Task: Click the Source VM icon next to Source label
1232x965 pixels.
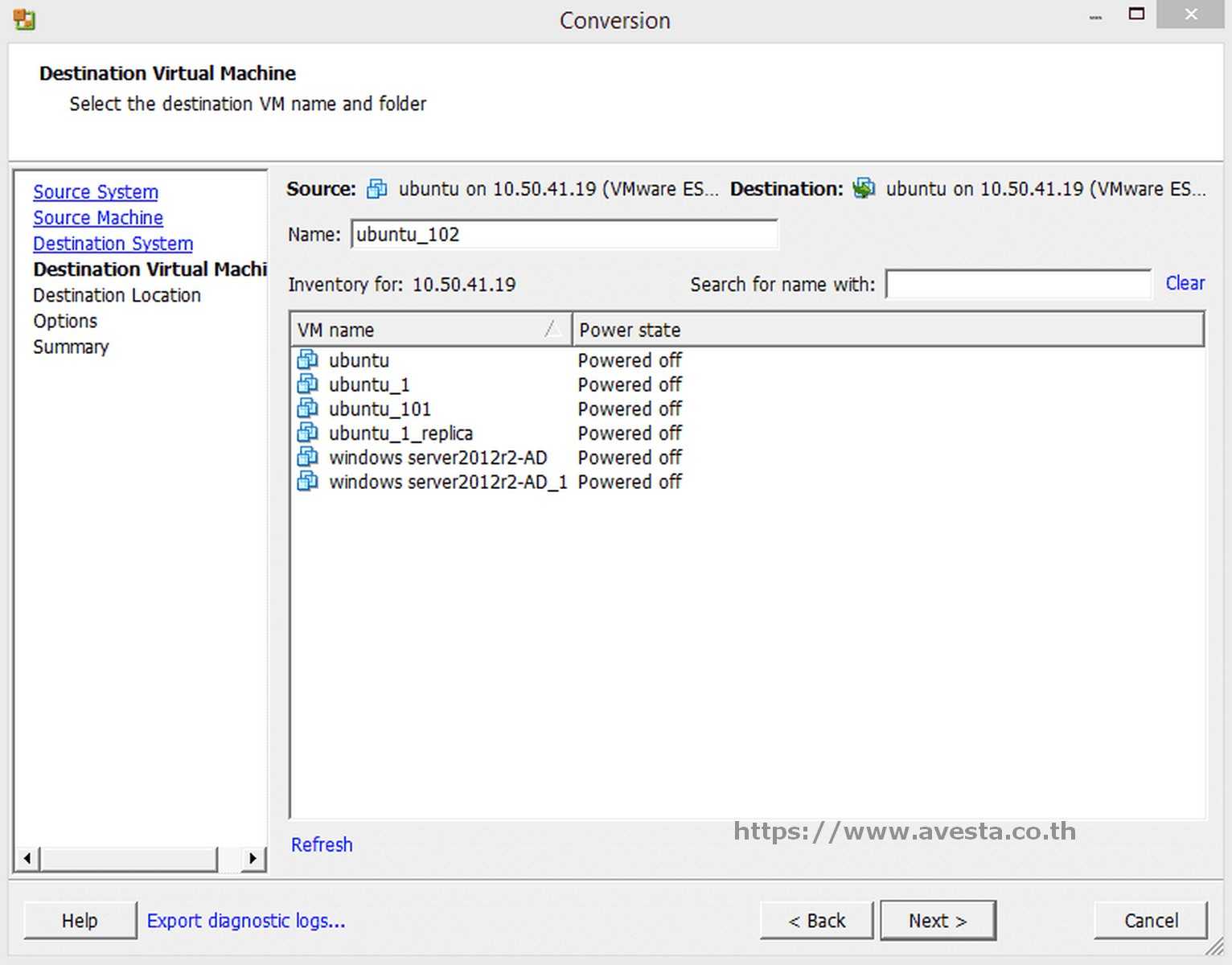Action: point(376,188)
